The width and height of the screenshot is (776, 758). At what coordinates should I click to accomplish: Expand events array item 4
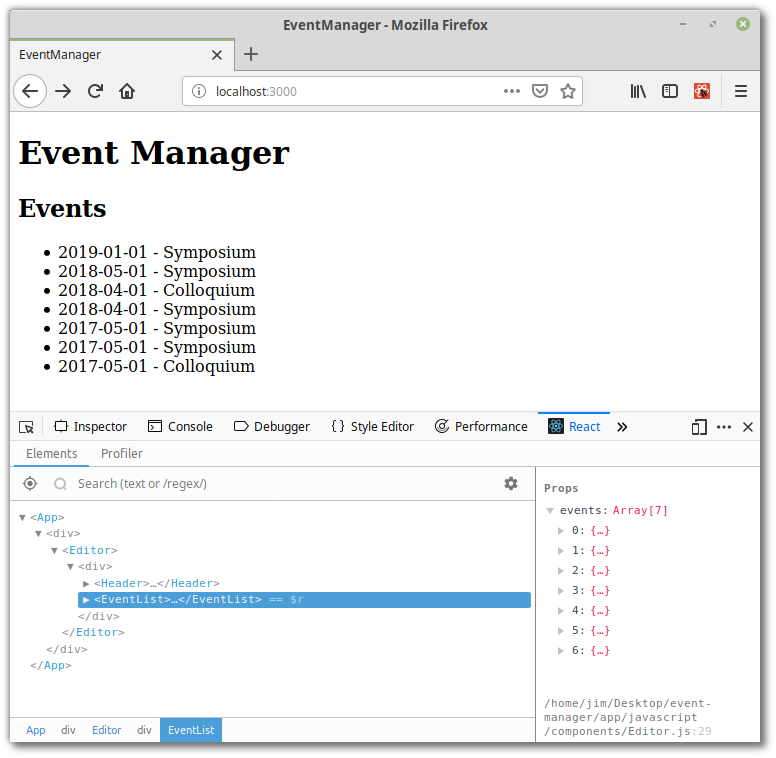coord(561,611)
